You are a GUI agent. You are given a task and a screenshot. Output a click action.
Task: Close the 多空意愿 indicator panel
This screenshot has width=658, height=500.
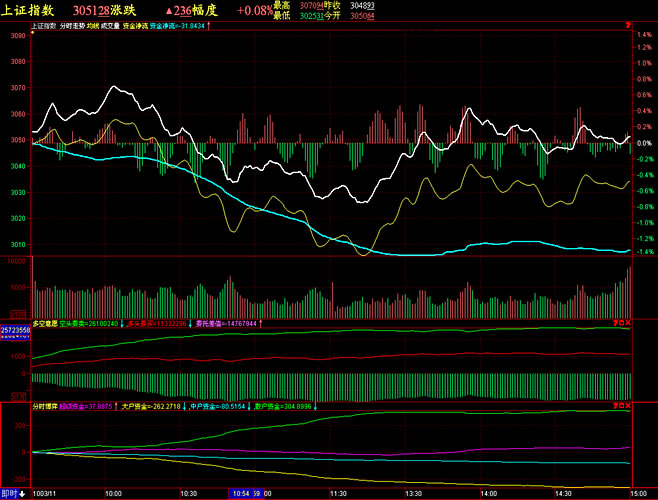(x=628, y=323)
